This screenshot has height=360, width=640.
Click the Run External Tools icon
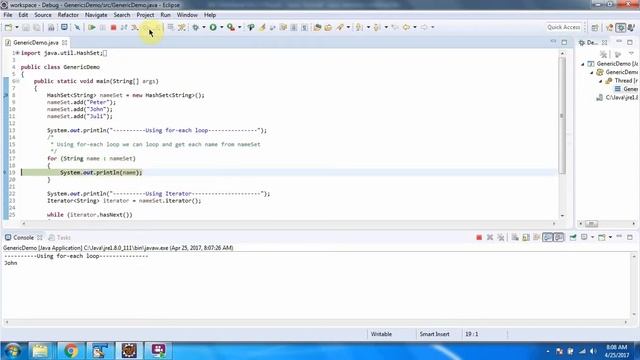pyautogui.click(x=231, y=27)
